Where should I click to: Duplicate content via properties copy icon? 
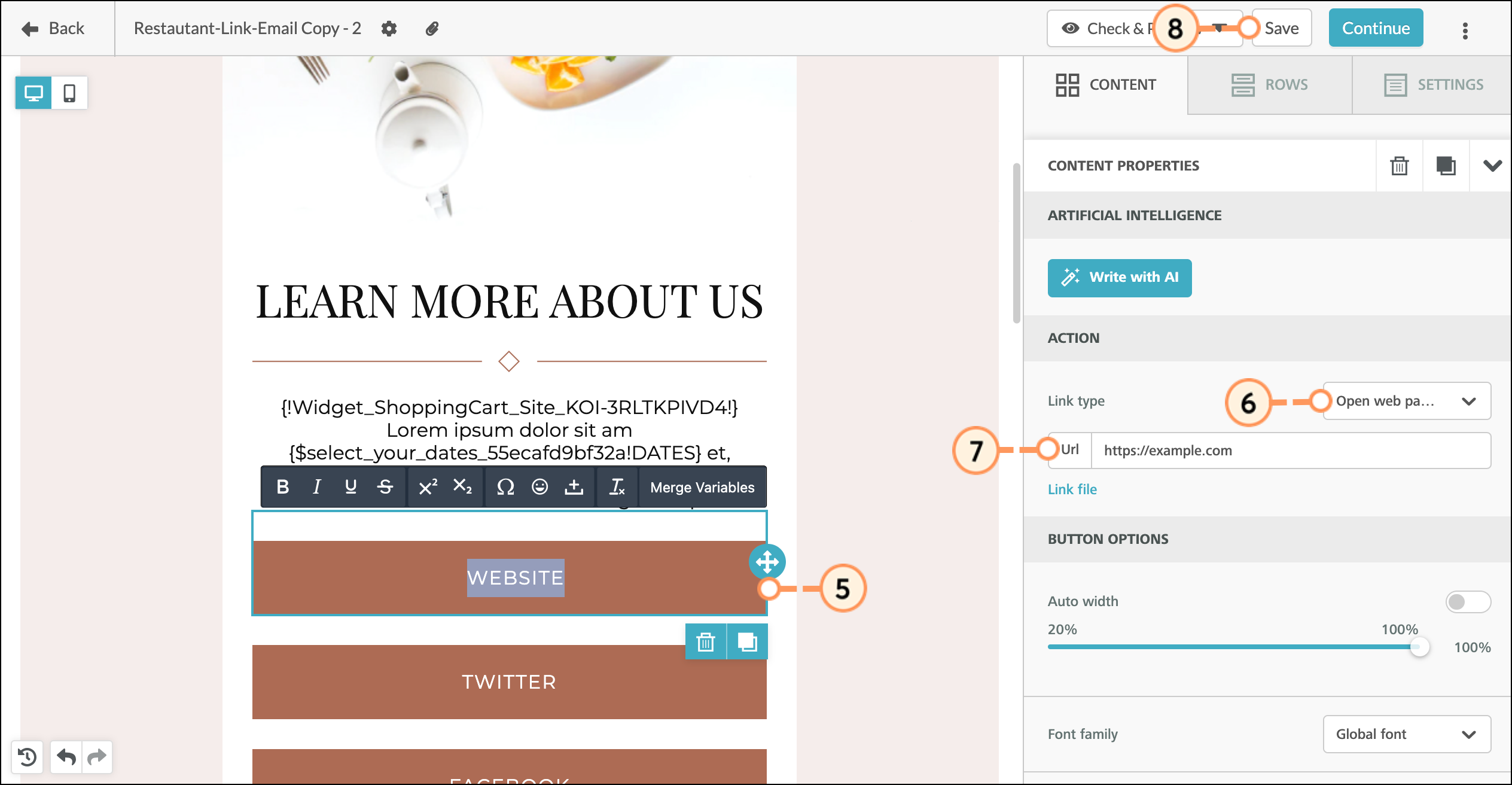[1446, 166]
